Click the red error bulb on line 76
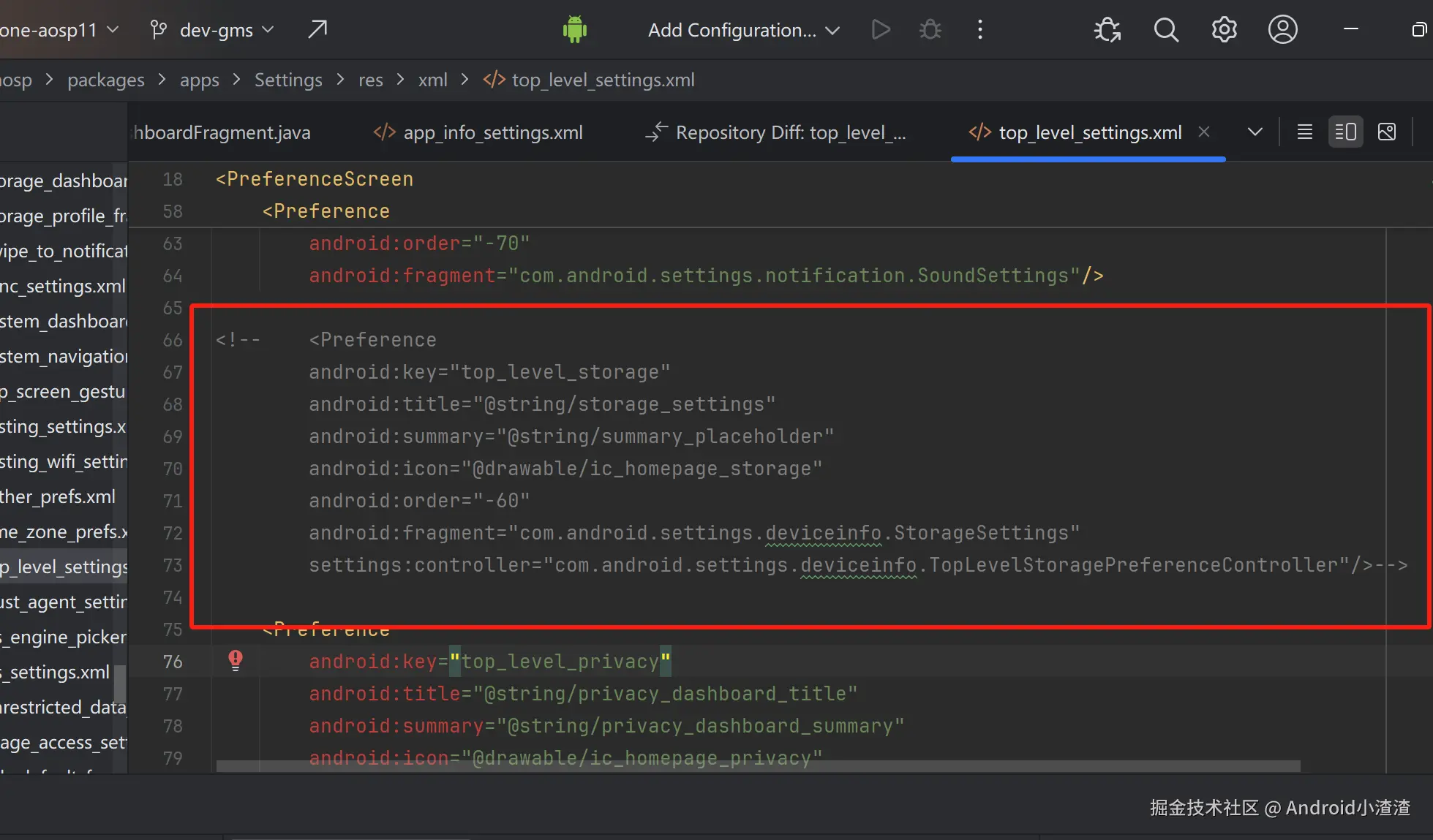 [236, 660]
